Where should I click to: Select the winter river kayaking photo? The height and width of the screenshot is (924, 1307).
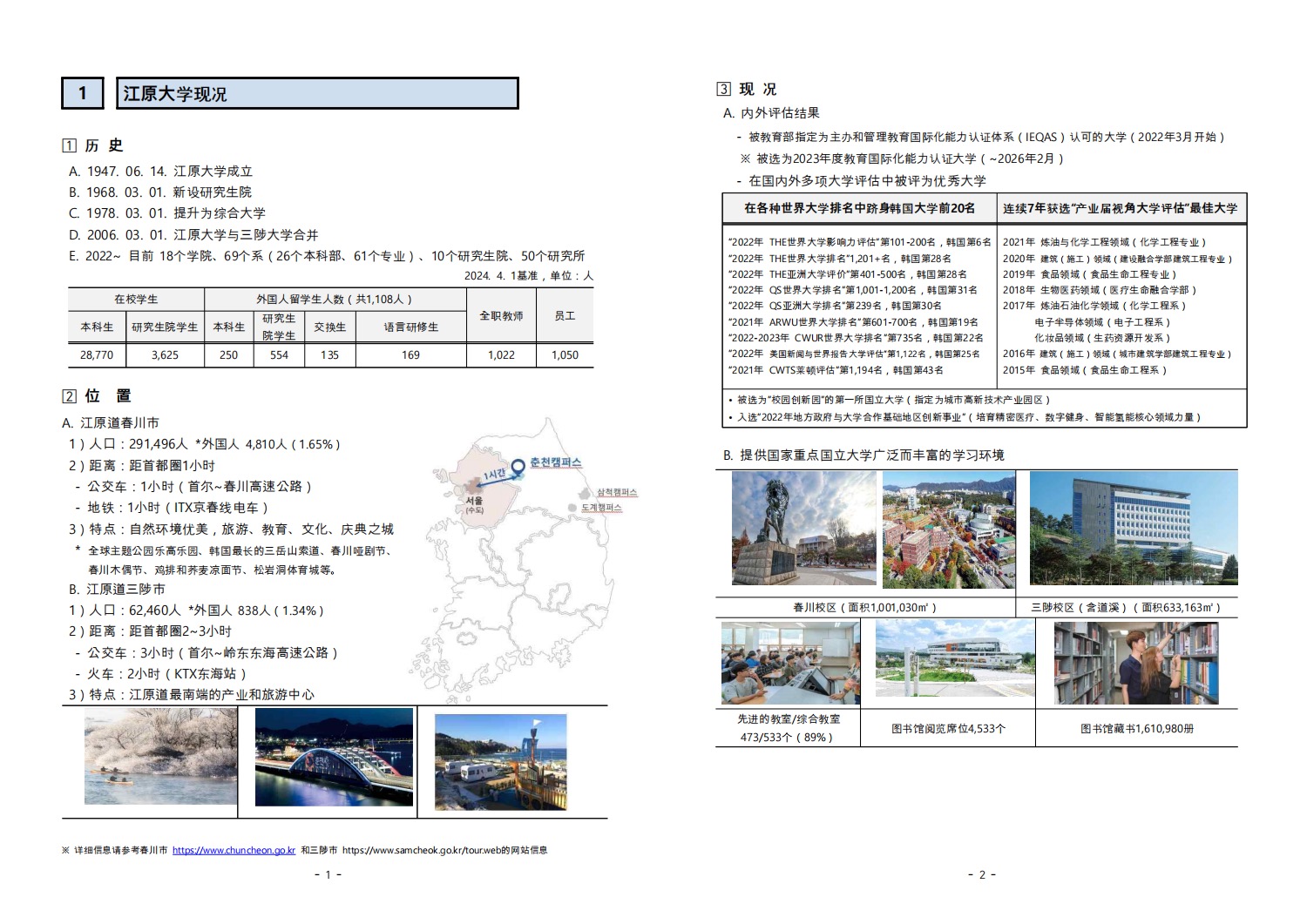tap(160, 756)
